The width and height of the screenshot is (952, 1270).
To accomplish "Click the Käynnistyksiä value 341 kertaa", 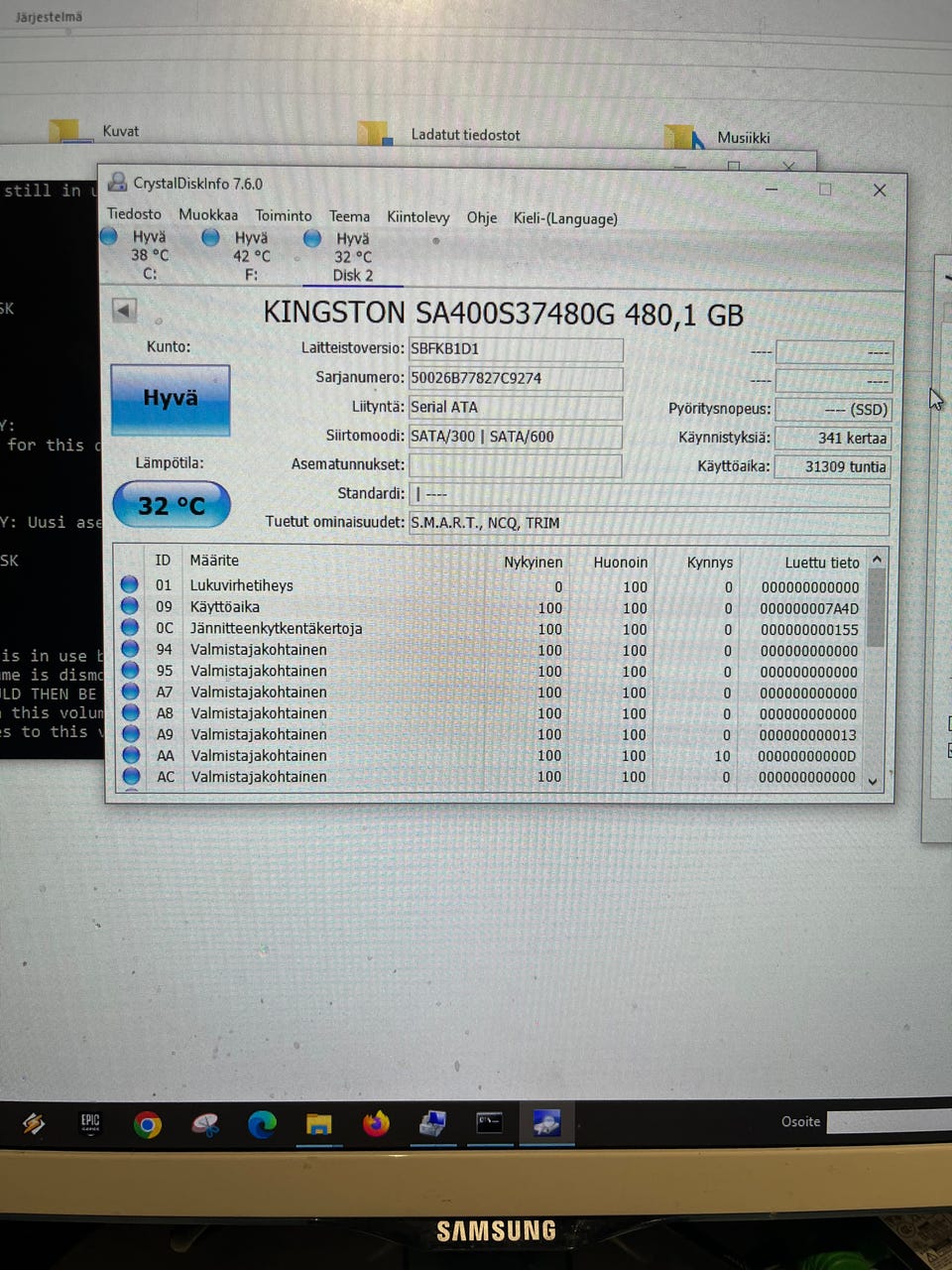I will (x=833, y=439).
